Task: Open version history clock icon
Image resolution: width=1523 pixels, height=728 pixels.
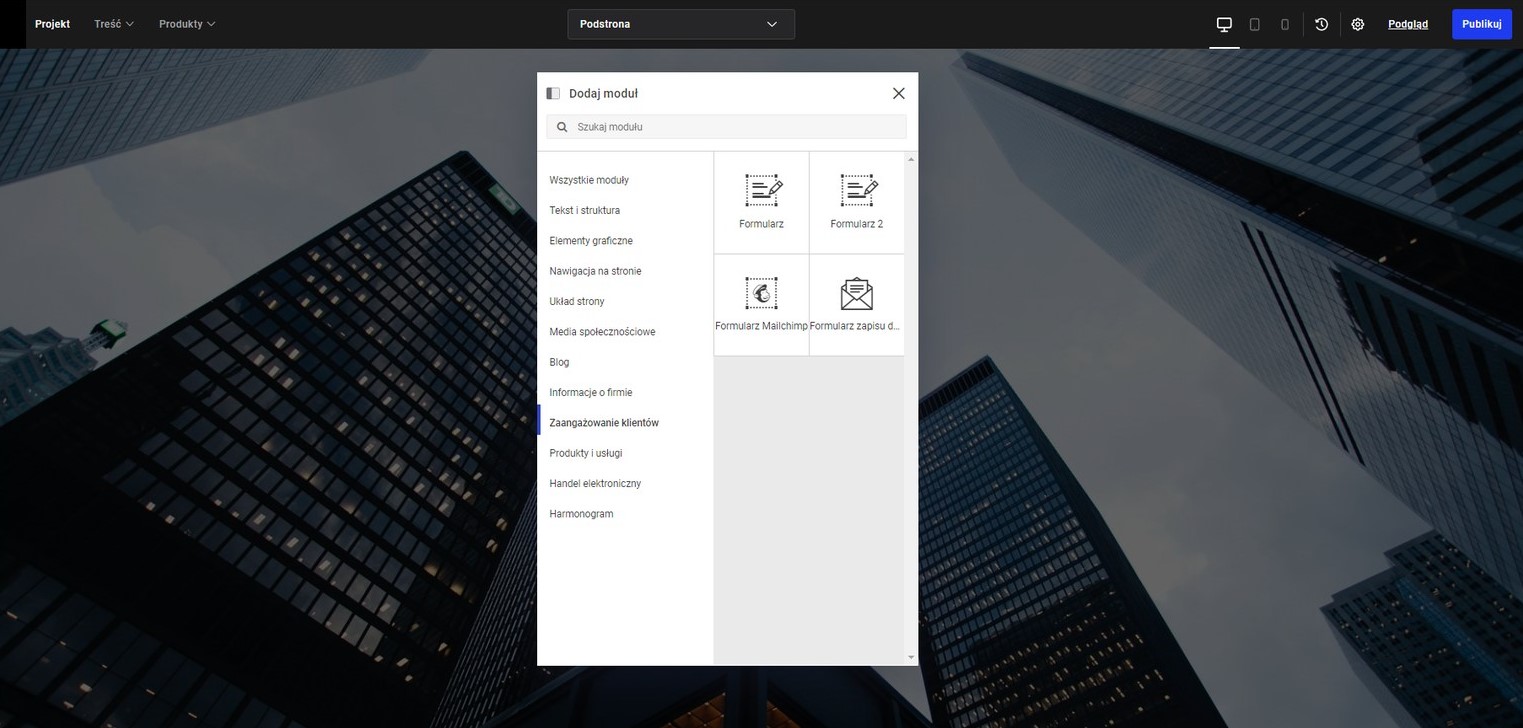Action: [1321, 24]
